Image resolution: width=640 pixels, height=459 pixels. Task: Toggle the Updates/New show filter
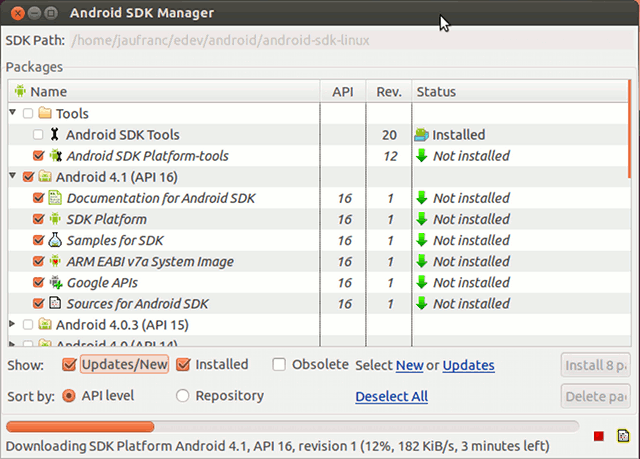click(x=69, y=364)
